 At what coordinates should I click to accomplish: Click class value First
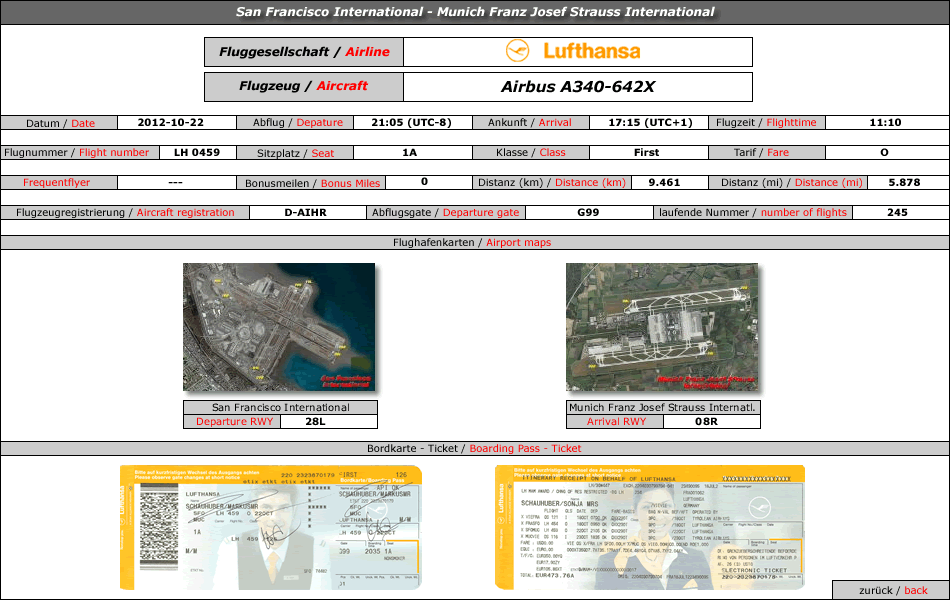646,152
